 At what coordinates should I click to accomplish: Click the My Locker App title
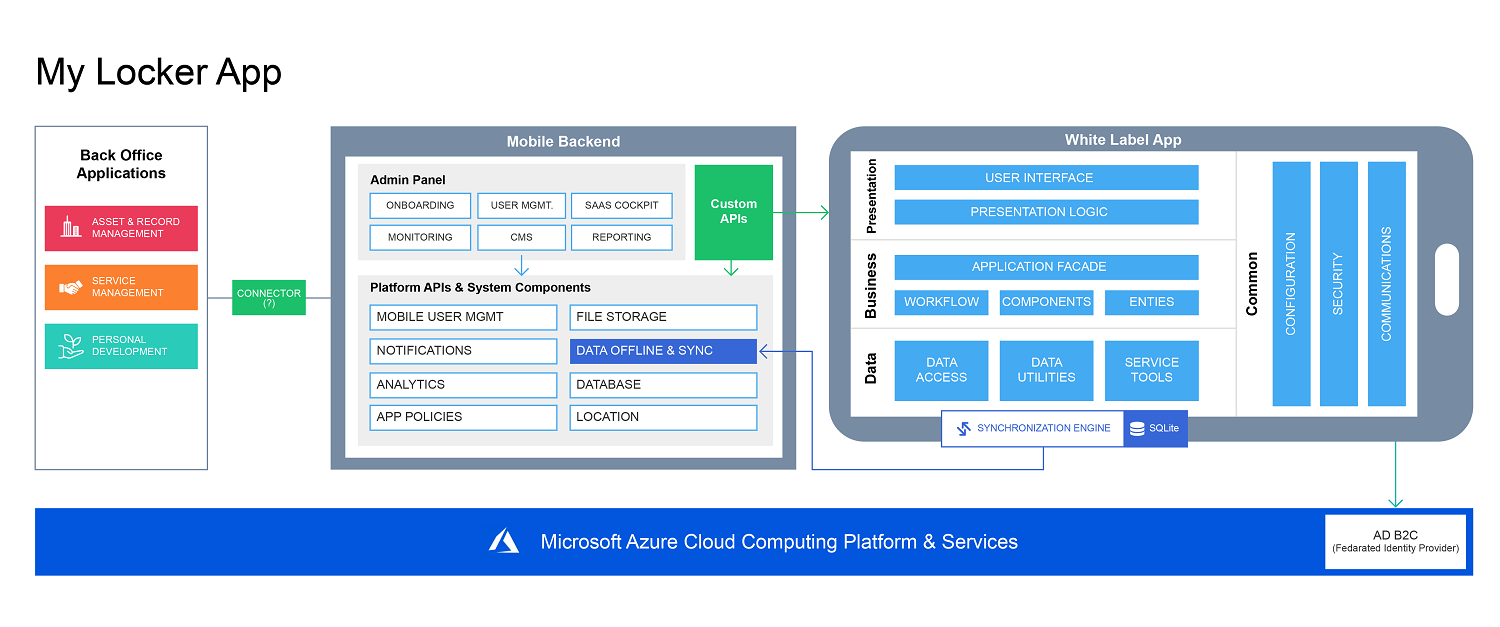(159, 72)
